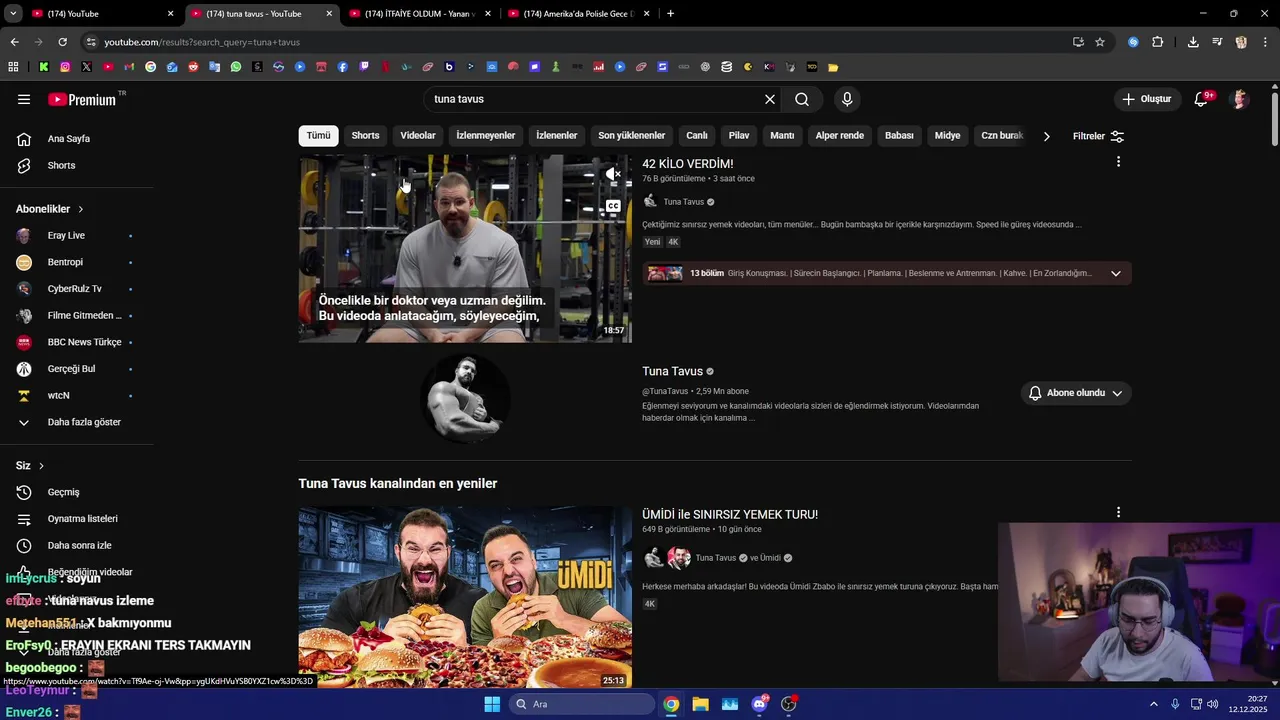The height and width of the screenshot is (720, 1280).
Task: Open the Tuna Tavus channel name link
Action: tap(672, 371)
